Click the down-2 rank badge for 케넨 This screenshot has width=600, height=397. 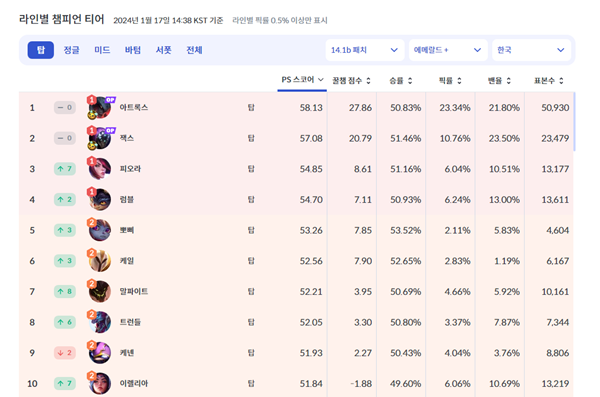tap(65, 353)
